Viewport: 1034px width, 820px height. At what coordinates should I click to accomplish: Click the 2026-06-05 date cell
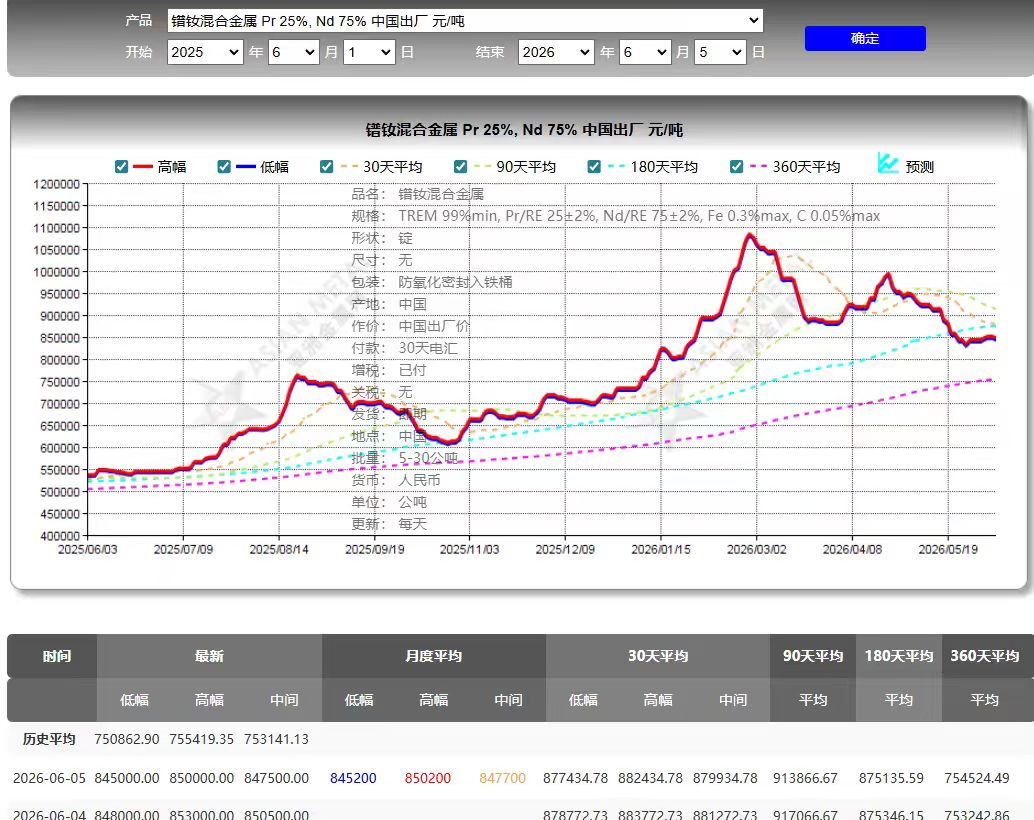click(x=49, y=778)
